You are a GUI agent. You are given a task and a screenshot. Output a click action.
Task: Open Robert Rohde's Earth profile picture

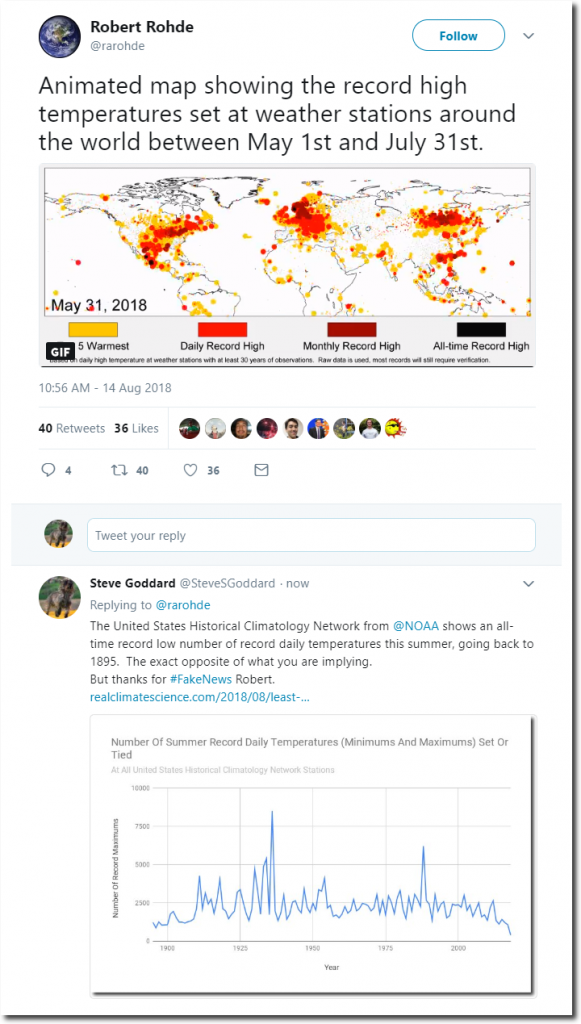pyautogui.click(x=60, y=37)
